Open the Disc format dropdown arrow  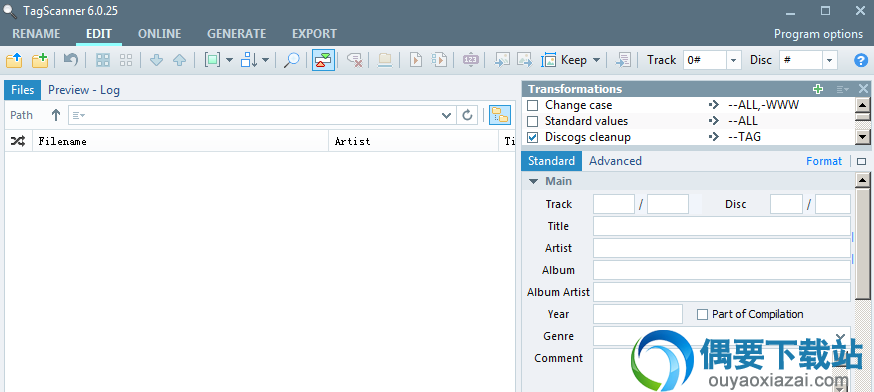(x=829, y=60)
